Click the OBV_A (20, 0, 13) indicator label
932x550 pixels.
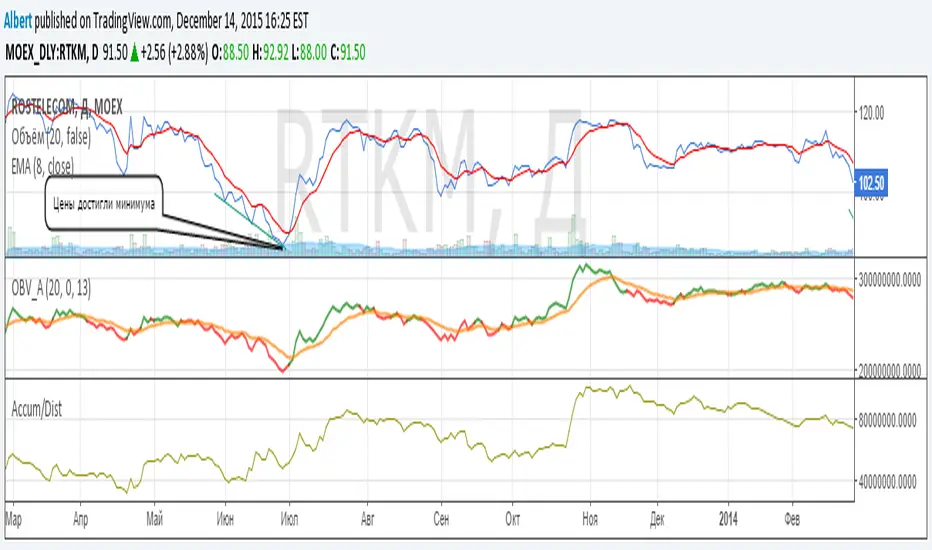click(x=51, y=289)
